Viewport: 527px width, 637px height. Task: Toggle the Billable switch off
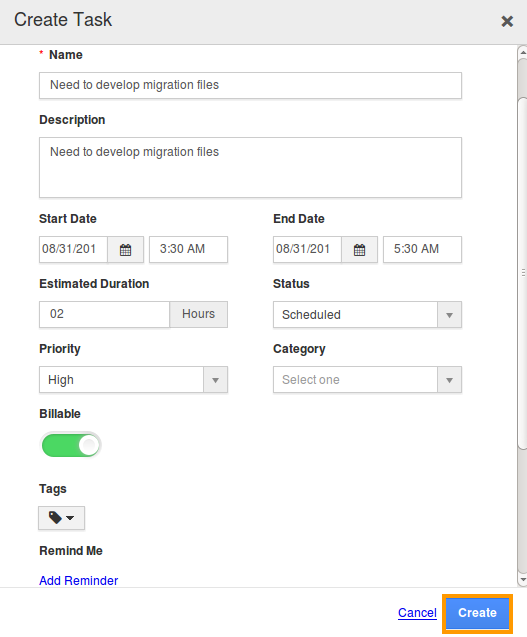click(x=71, y=445)
